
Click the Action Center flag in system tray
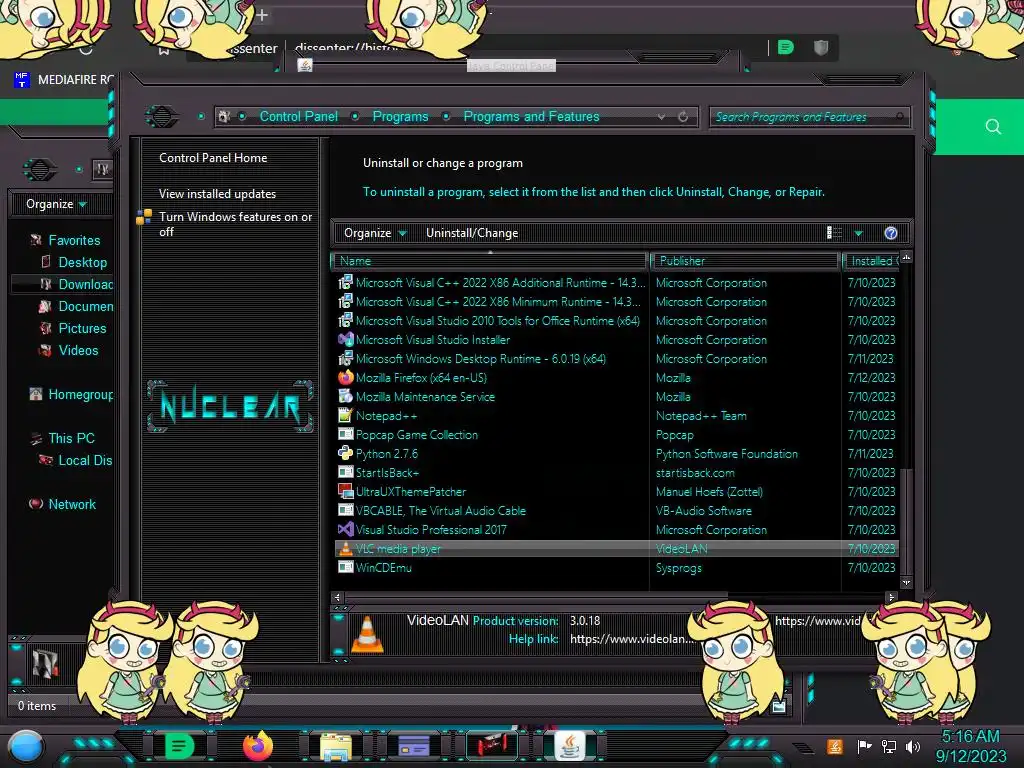(864, 746)
